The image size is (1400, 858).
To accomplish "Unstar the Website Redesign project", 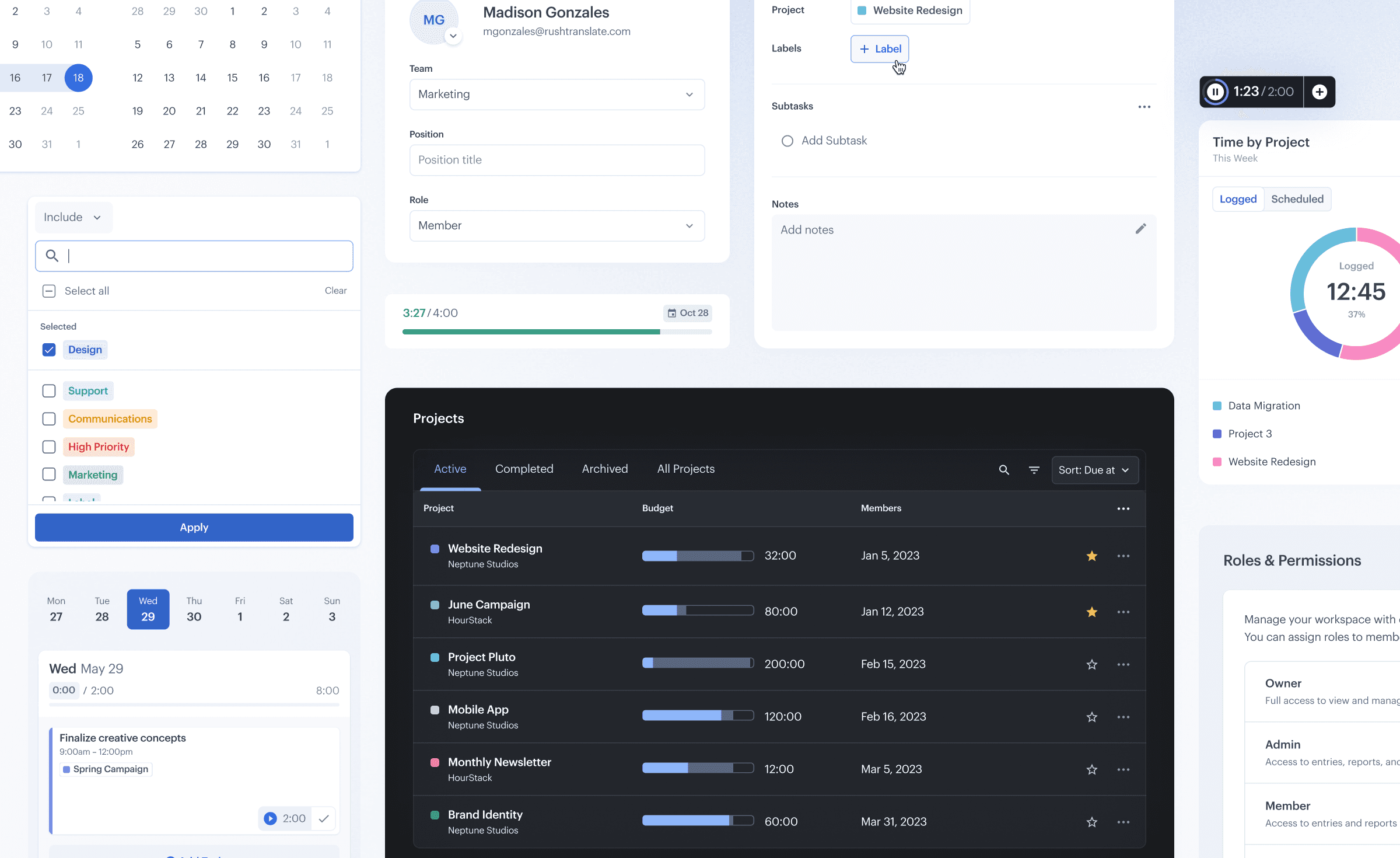I will pyautogui.click(x=1092, y=556).
